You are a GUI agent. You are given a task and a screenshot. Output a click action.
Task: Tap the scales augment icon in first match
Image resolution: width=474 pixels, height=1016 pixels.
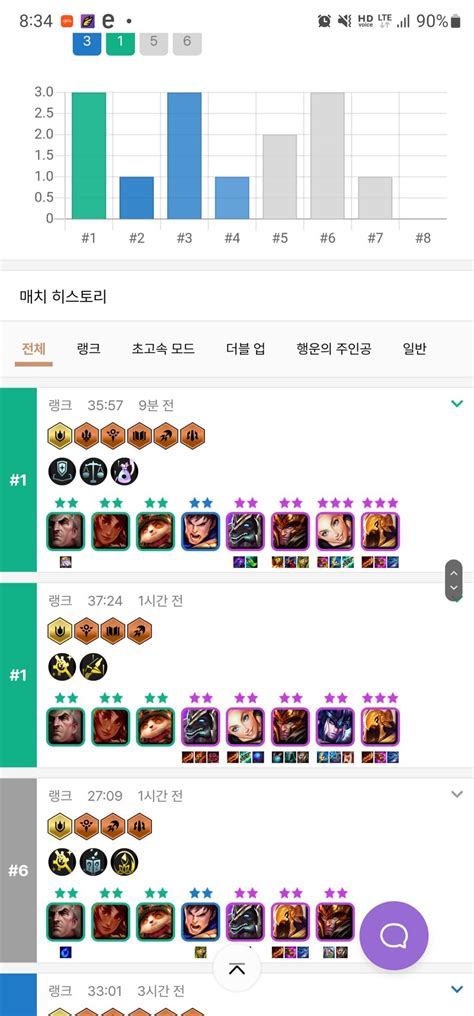click(93, 472)
